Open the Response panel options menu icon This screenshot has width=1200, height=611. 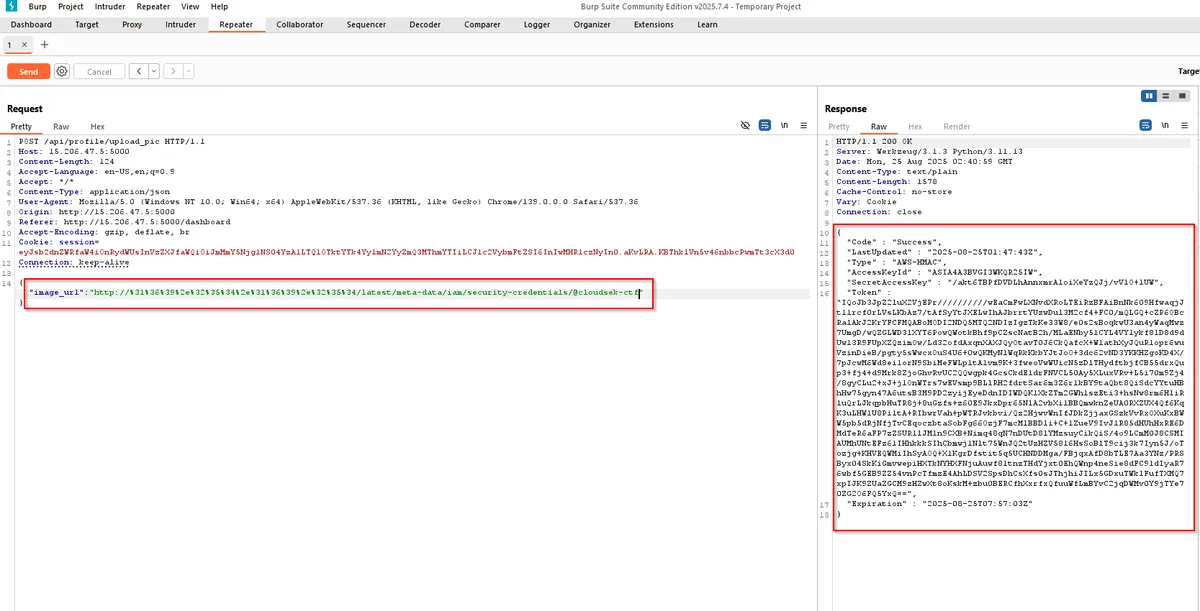[1185, 126]
